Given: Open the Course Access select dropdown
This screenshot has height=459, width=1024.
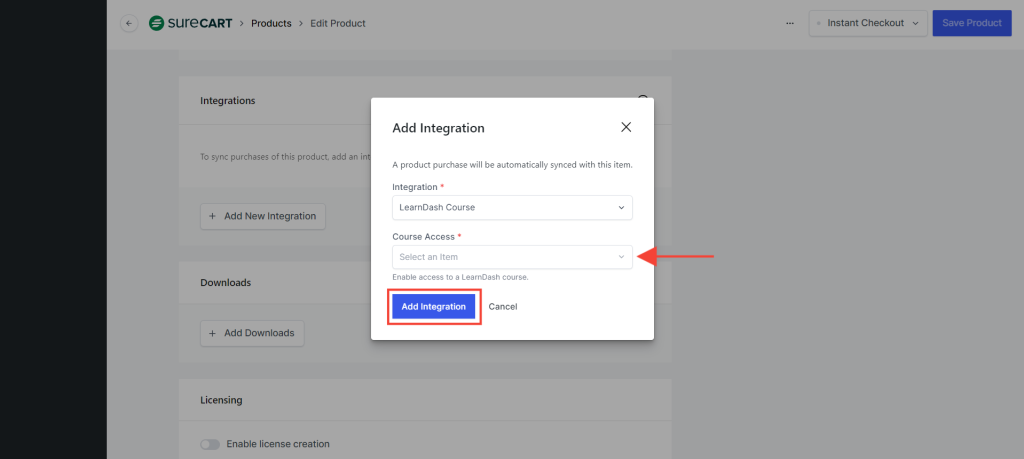Looking at the screenshot, I should click(x=512, y=257).
